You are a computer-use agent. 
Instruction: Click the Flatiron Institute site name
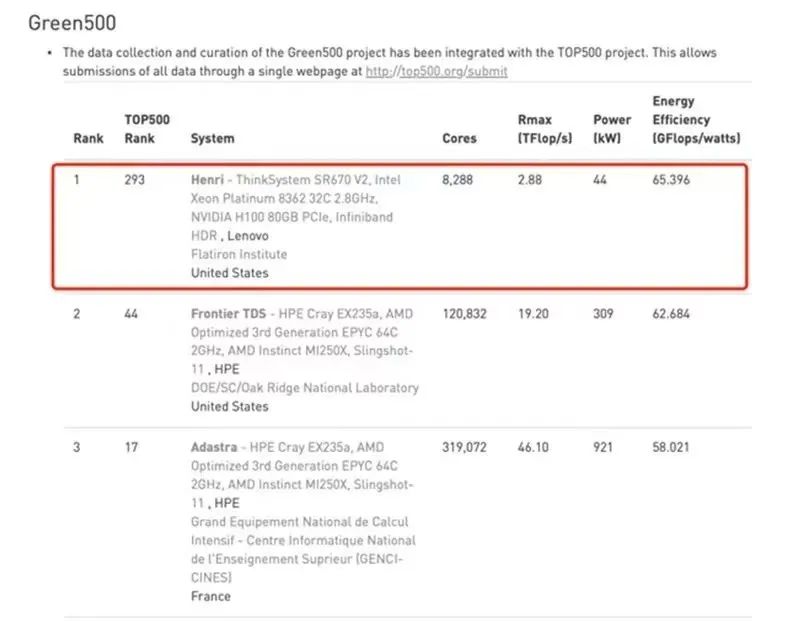pos(239,255)
